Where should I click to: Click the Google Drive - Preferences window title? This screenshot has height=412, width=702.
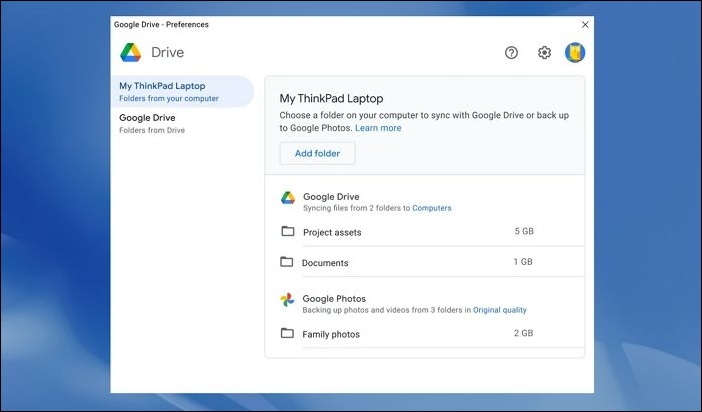(x=161, y=25)
